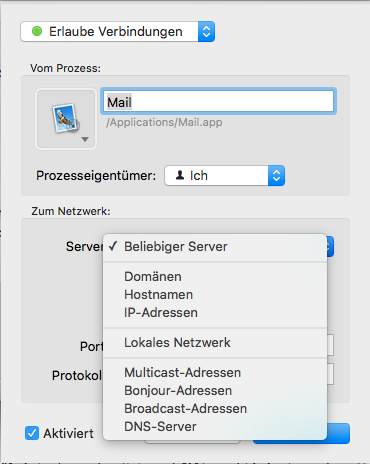This screenshot has height=464, width=370.
Task: Click the checkmark next to Beliebiger Server
Action: point(113,246)
